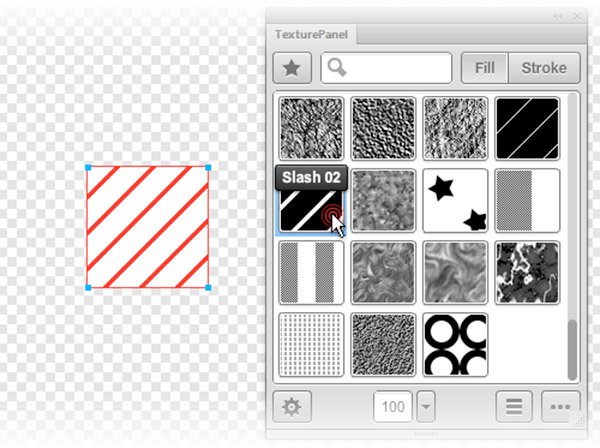Click the red striped square on canvas
This screenshot has width=600, height=448.
pos(148,227)
